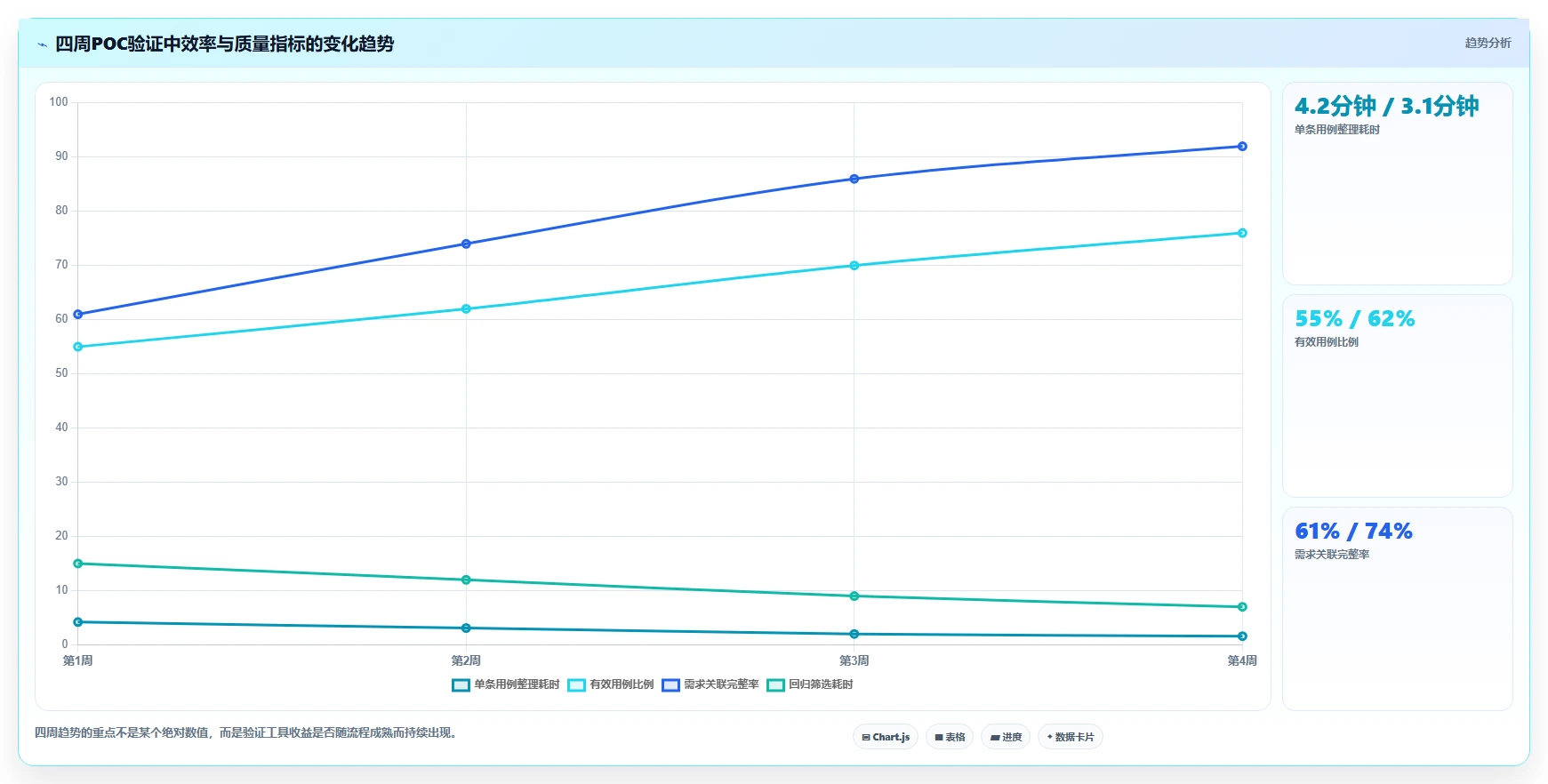Click the 100 y-axis tick label
The image size is (1548, 784).
coord(59,102)
